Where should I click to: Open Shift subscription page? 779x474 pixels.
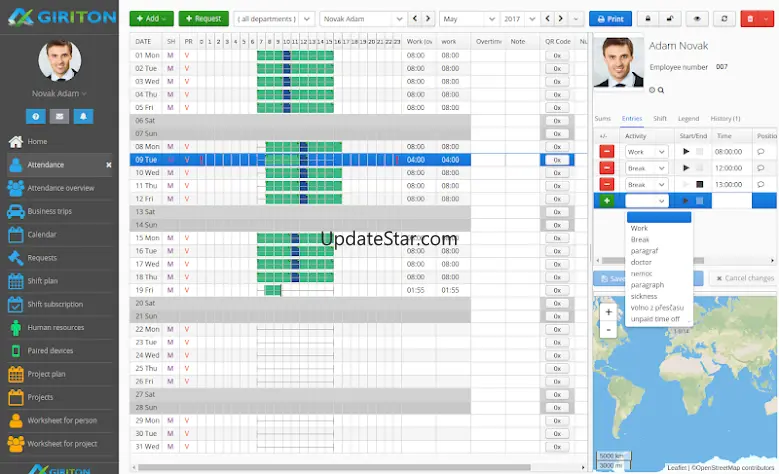(55, 304)
